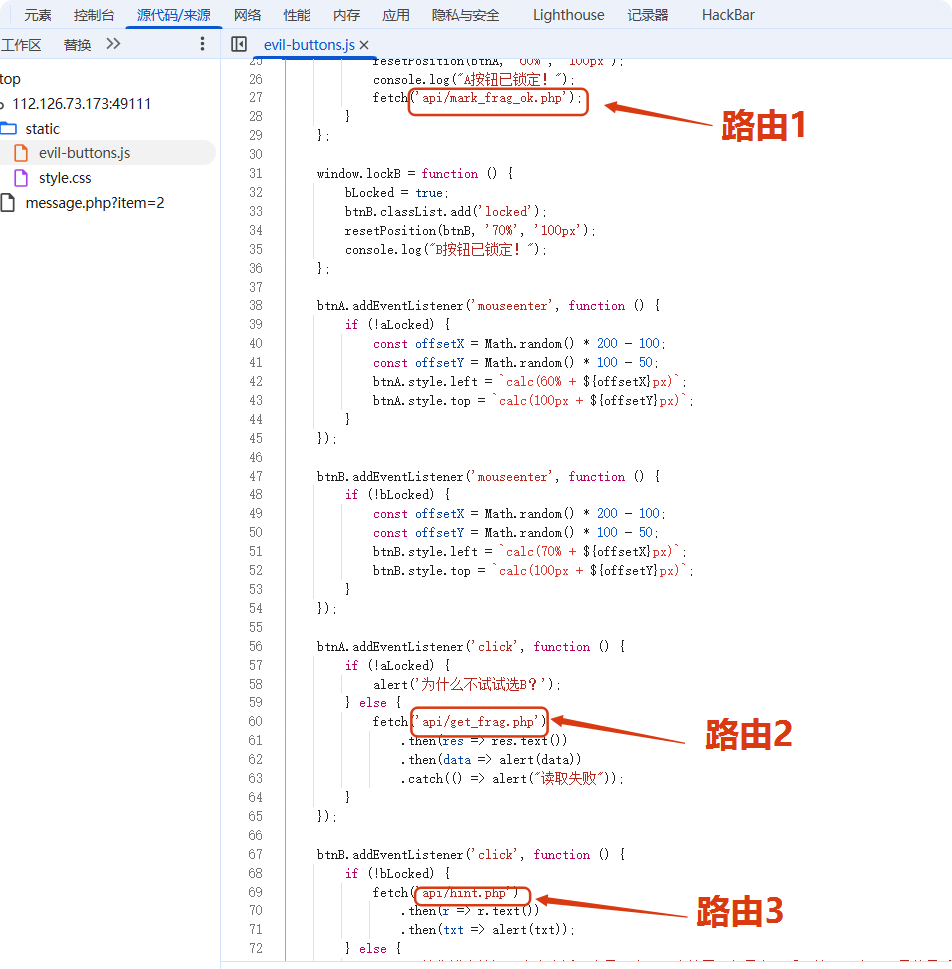The height and width of the screenshot is (969, 952).
Task: Open the 控制台 panel tab
Action: 94,15
